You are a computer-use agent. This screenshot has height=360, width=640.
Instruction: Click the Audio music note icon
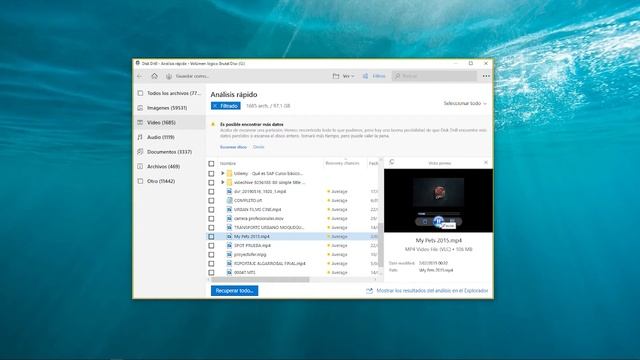click(140, 137)
